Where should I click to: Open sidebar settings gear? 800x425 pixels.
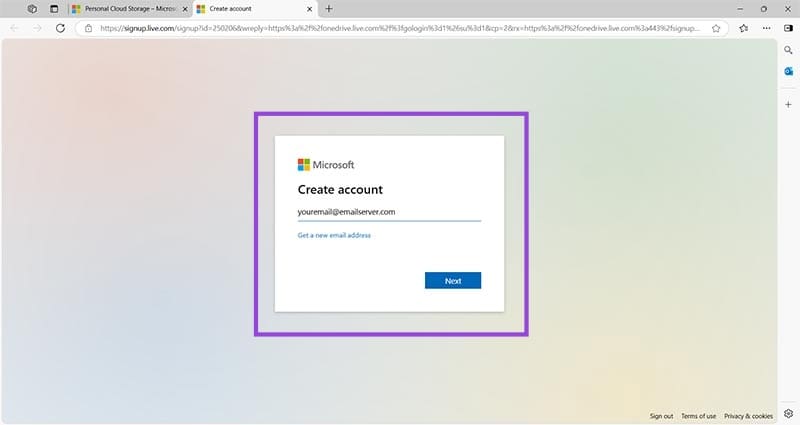click(x=788, y=414)
